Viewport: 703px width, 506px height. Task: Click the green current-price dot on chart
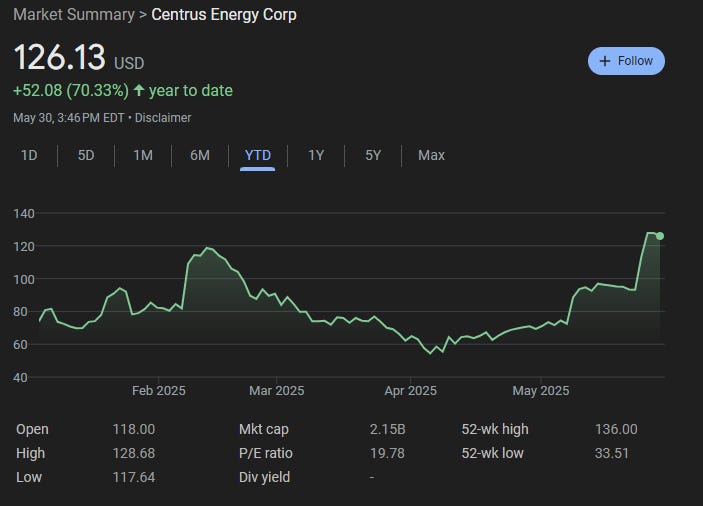coord(660,236)
